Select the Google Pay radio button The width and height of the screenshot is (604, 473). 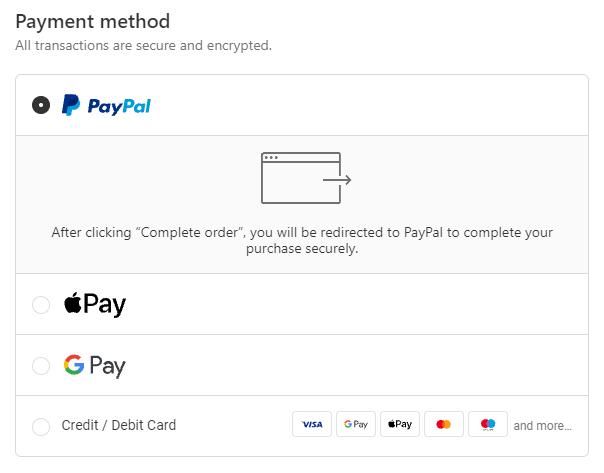click(x=41, y=366)
